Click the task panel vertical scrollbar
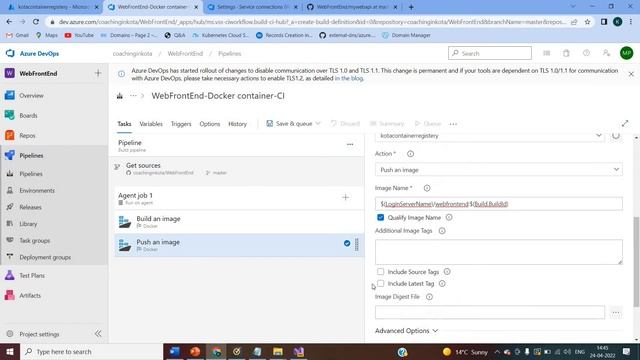The height and width of the screenshot is (360, 640). tap(636, 261)
